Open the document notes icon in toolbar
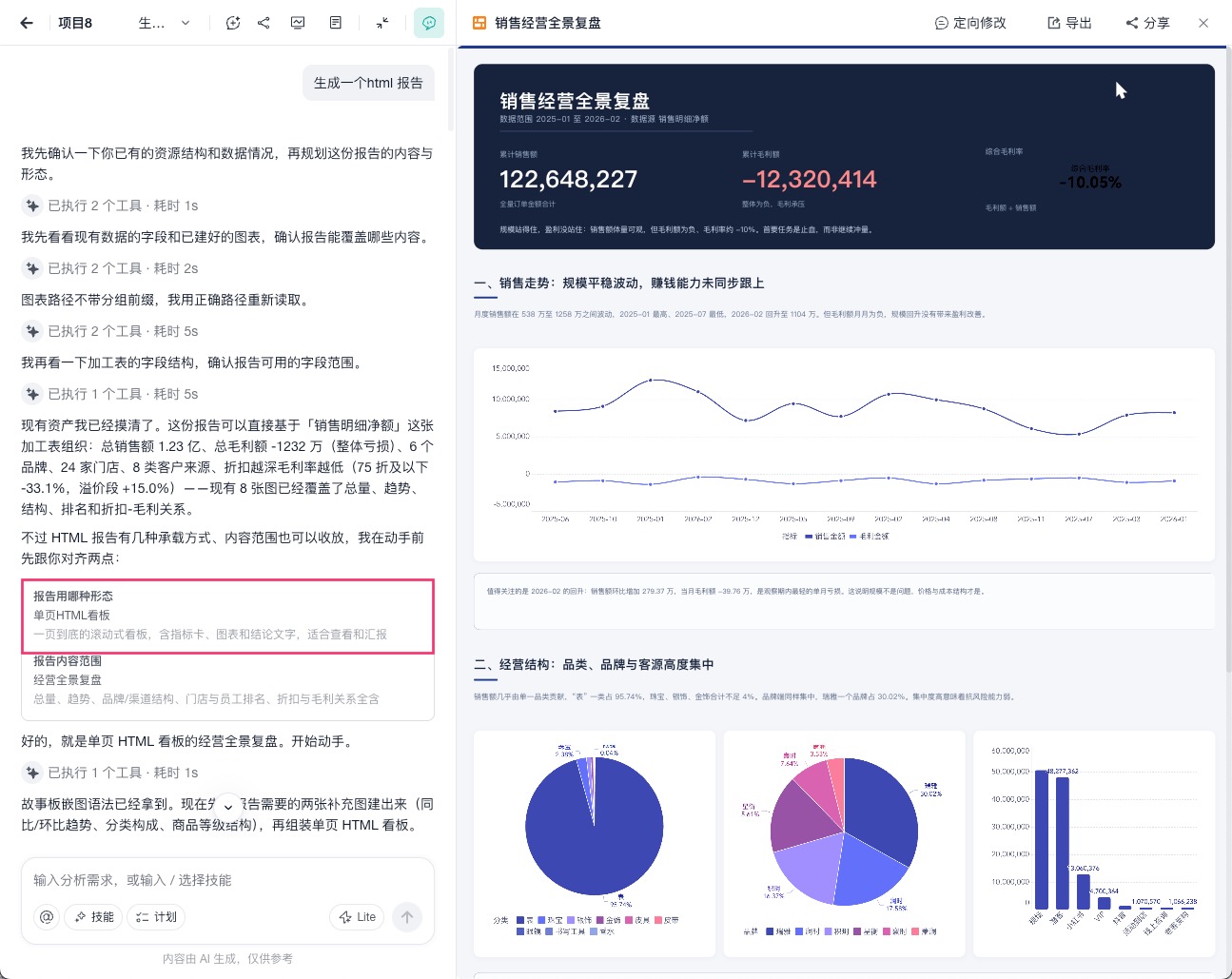1232x979 pixels. click(x=336, y=23)
